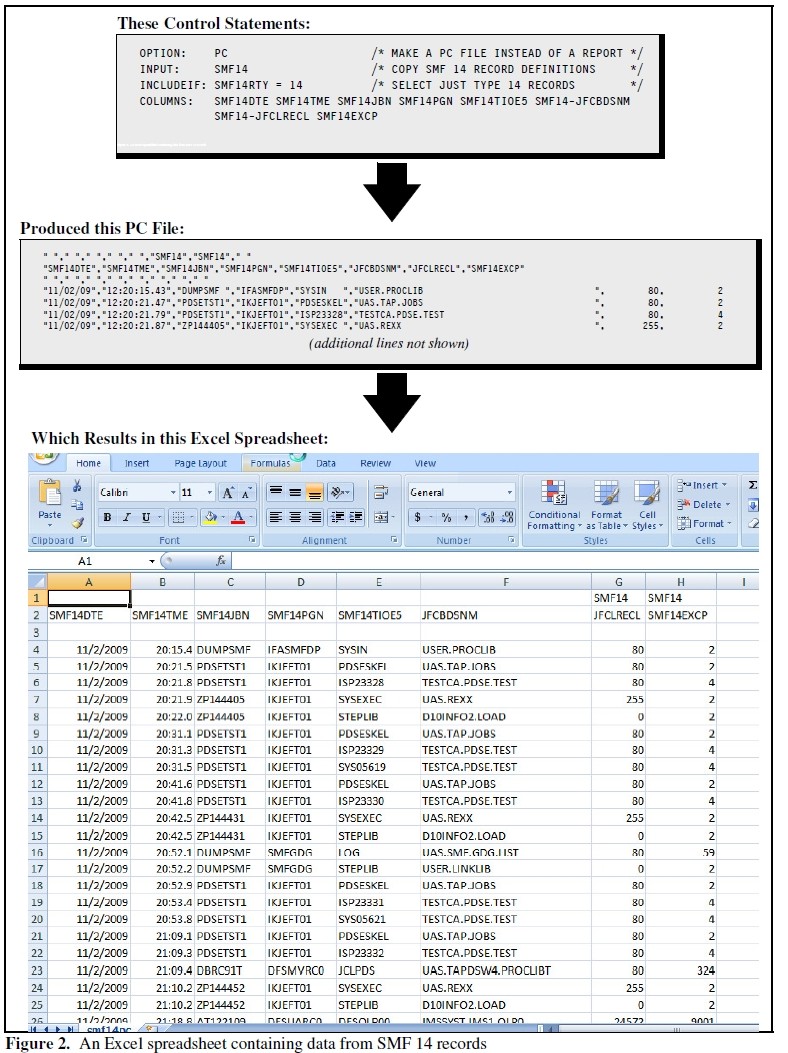The width and height of the screenshot is (788, 1053).
Task: Toggle Underline formatting
Action: click(x=146, y=517)
